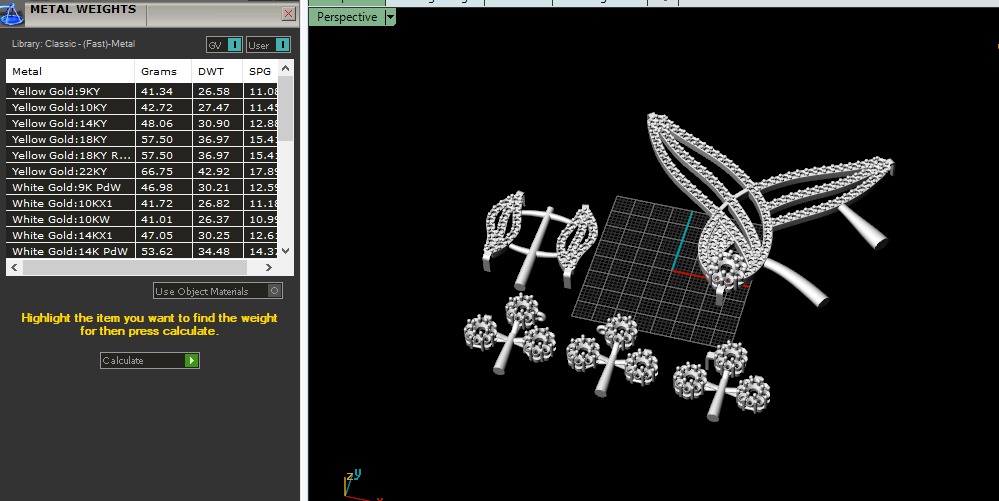999x501 pixels.
Task: Click the table scroll down arrow
Action: [x=285, y=251]
